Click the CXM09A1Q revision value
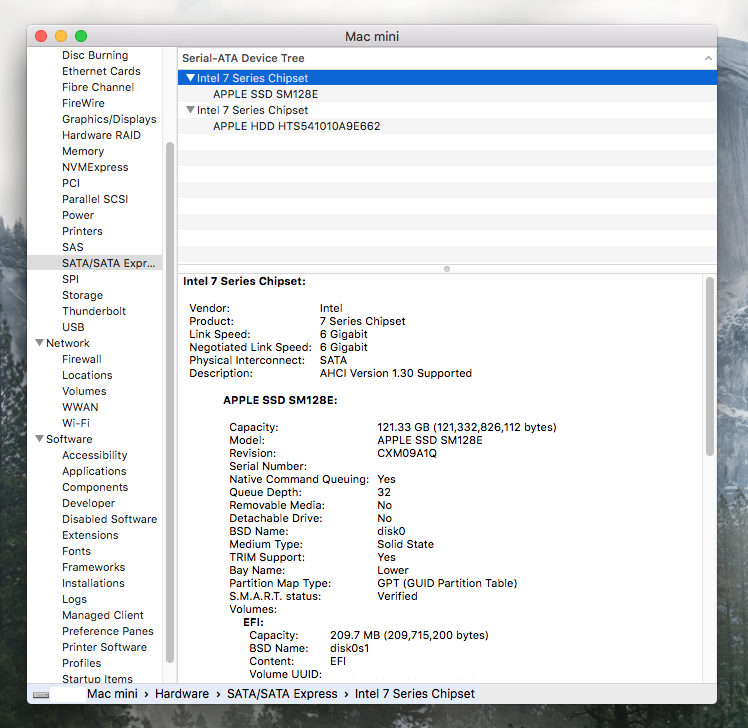 click(407, 453)
